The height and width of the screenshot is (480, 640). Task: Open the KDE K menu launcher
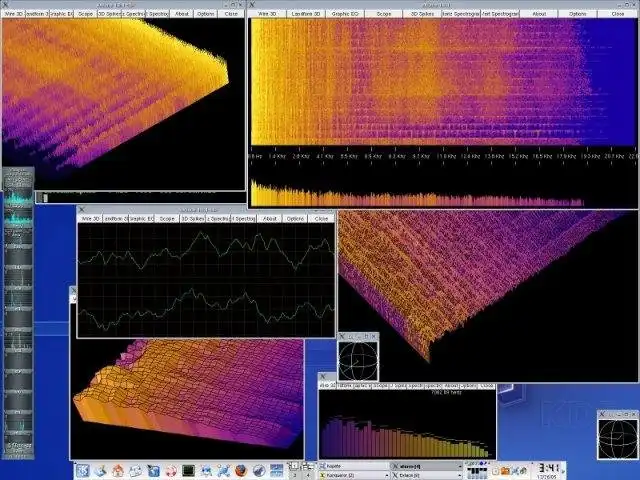click(x=82, y=471)
